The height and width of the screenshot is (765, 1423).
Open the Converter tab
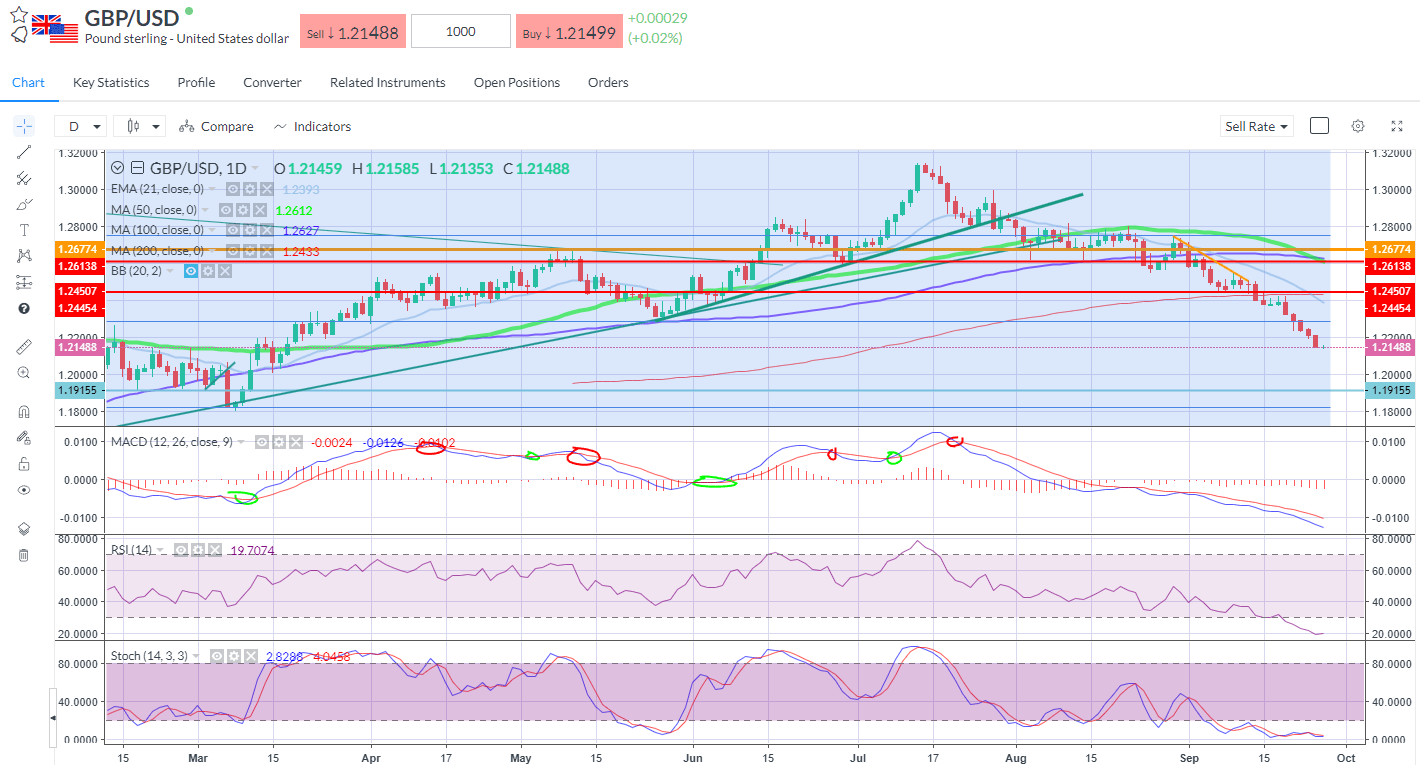click(272, 82)
